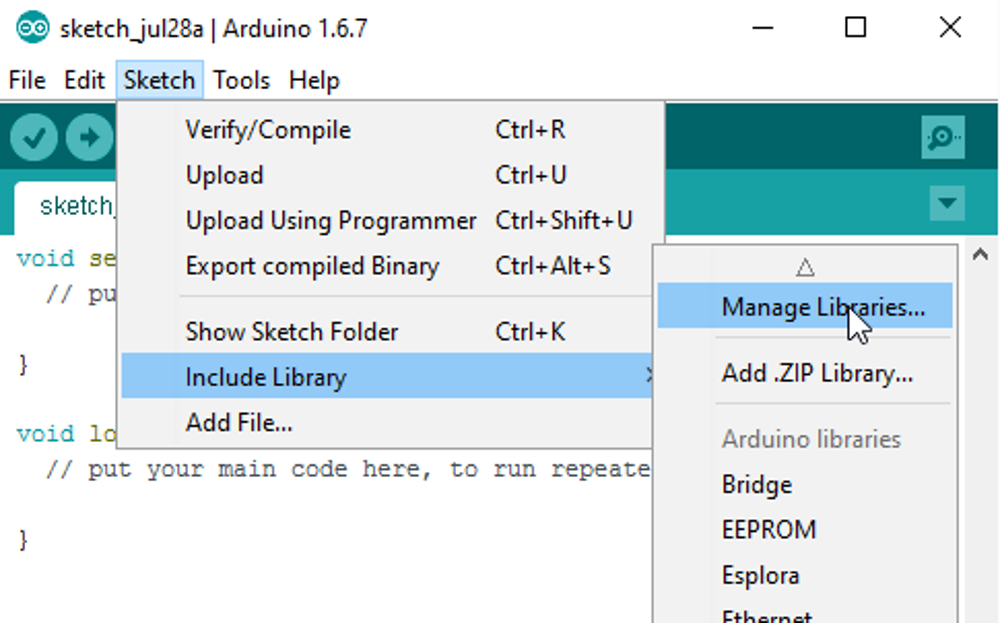Open the Edit menu
This screenshot has width=1000, height=623.
(85, 80)
